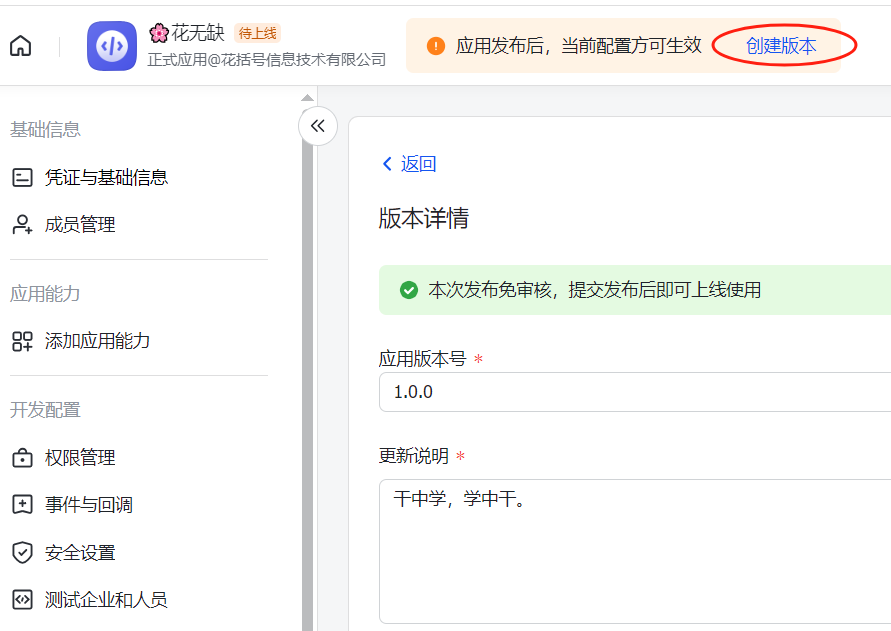The width and height of the screenshot is (891, 631).
Task: Click the green check icon in notice
Action: coord(408,290)
